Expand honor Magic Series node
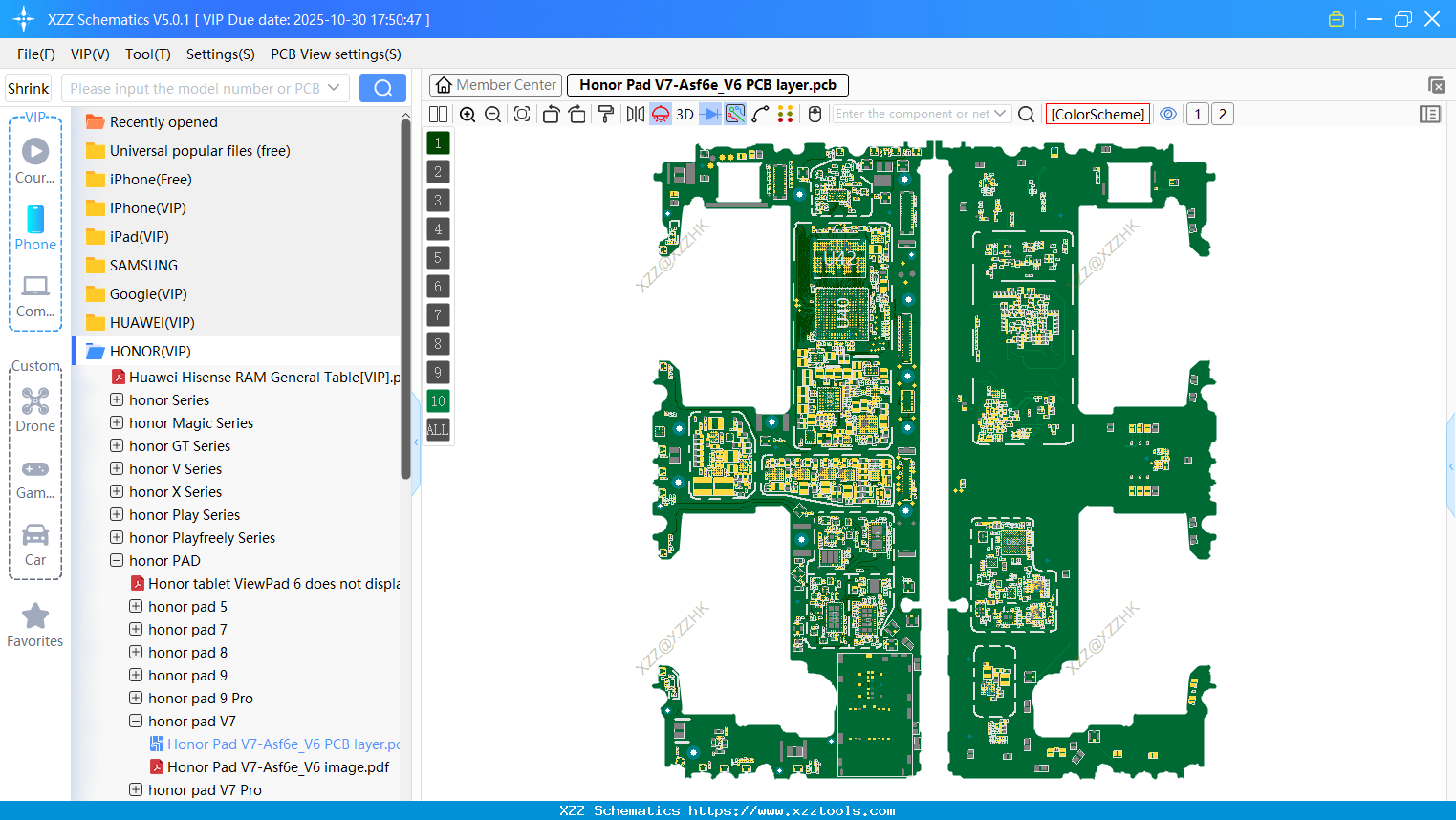This screenshot has width=1456, height=820. (x=117, y=422)
